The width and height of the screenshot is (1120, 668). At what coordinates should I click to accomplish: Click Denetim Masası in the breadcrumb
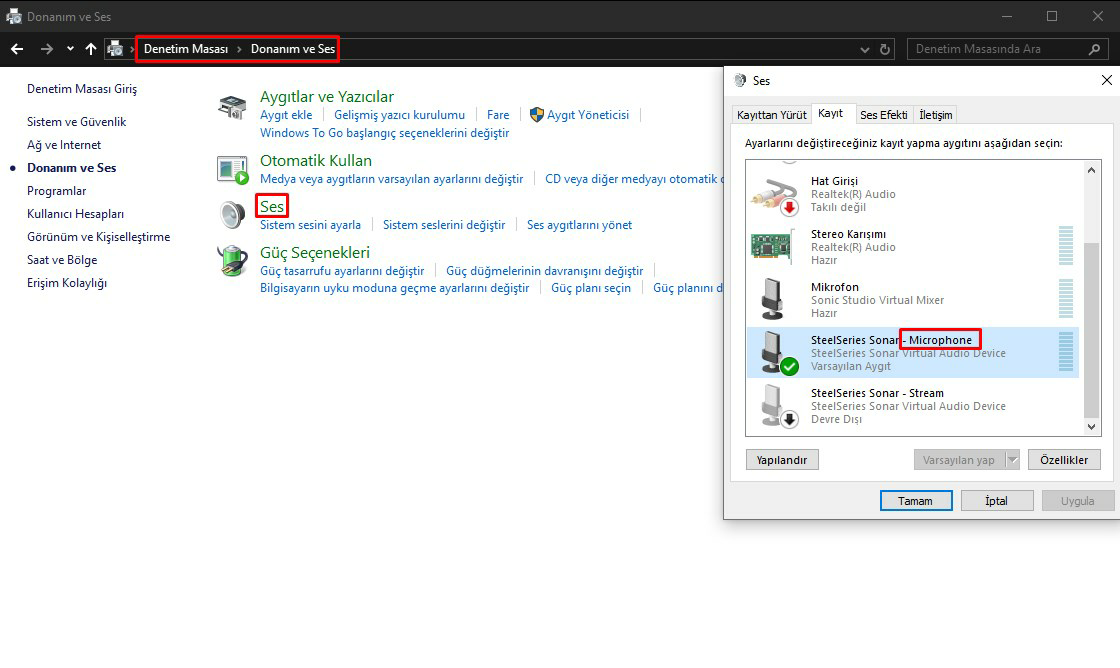point(186,49)
